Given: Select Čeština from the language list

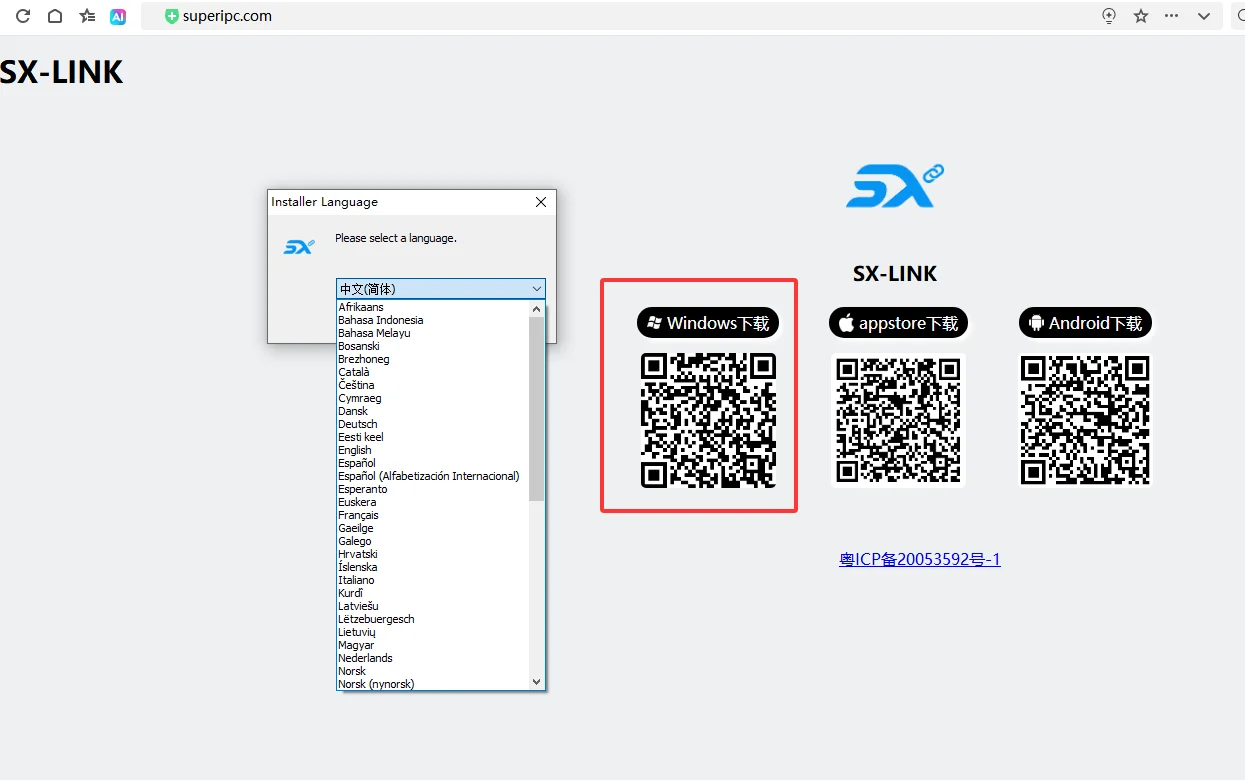Looking at the screenshot, I should (x=432, y=385).
